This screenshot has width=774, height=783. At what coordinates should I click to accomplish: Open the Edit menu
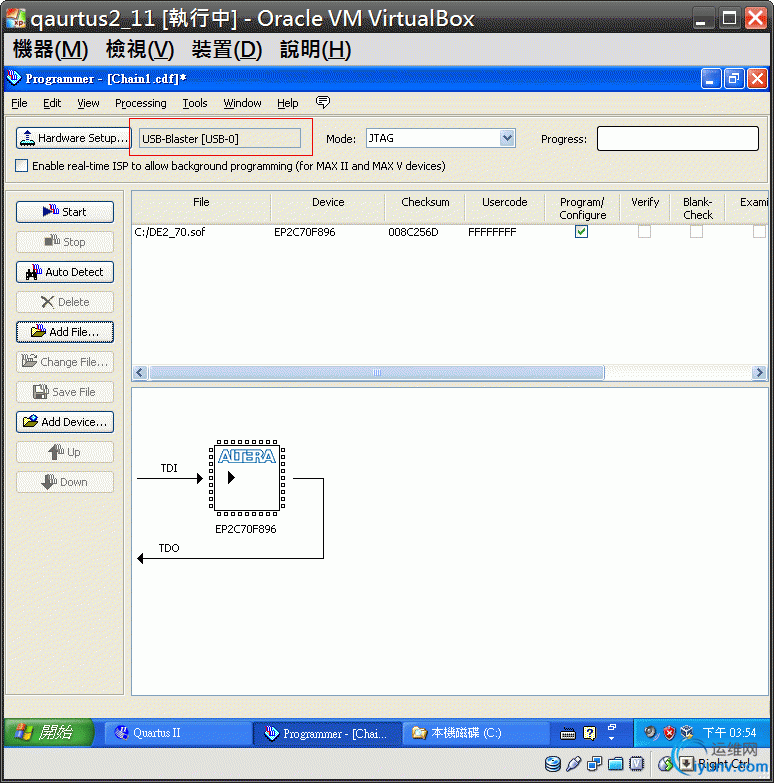52,103
